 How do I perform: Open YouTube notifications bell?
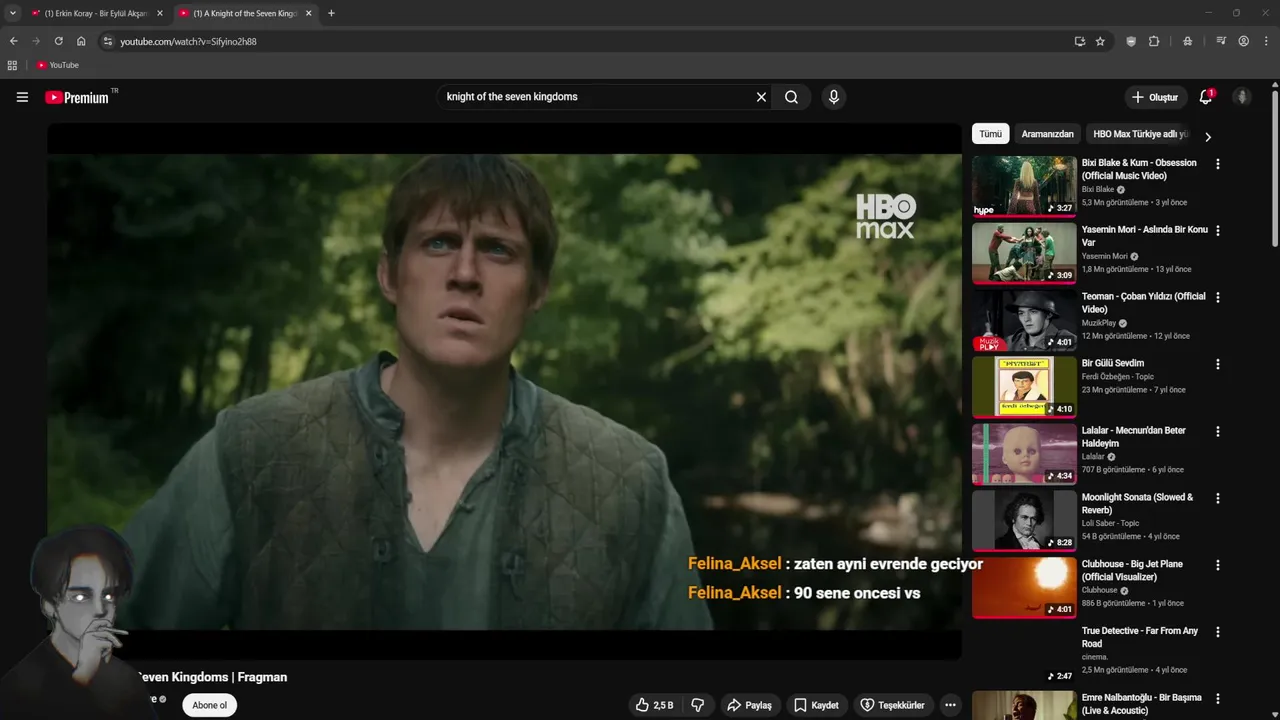click(1205, 97)
